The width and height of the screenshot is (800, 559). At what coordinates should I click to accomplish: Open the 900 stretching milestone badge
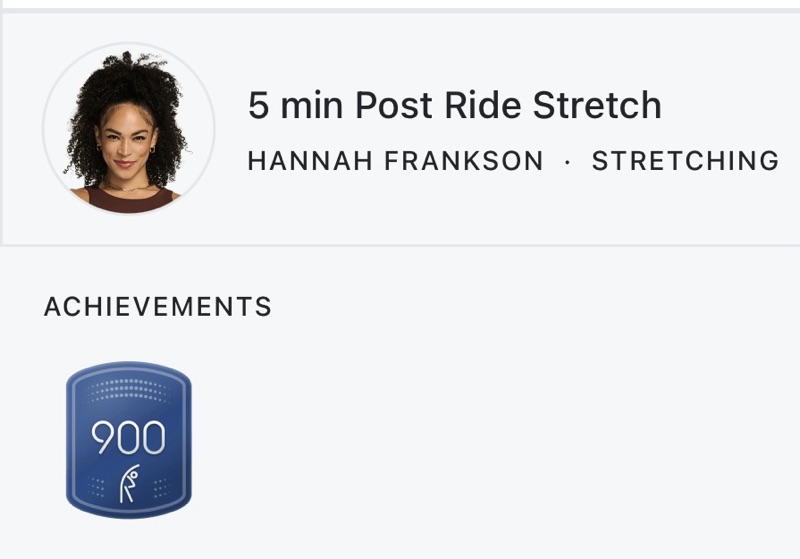click(128, 440)
